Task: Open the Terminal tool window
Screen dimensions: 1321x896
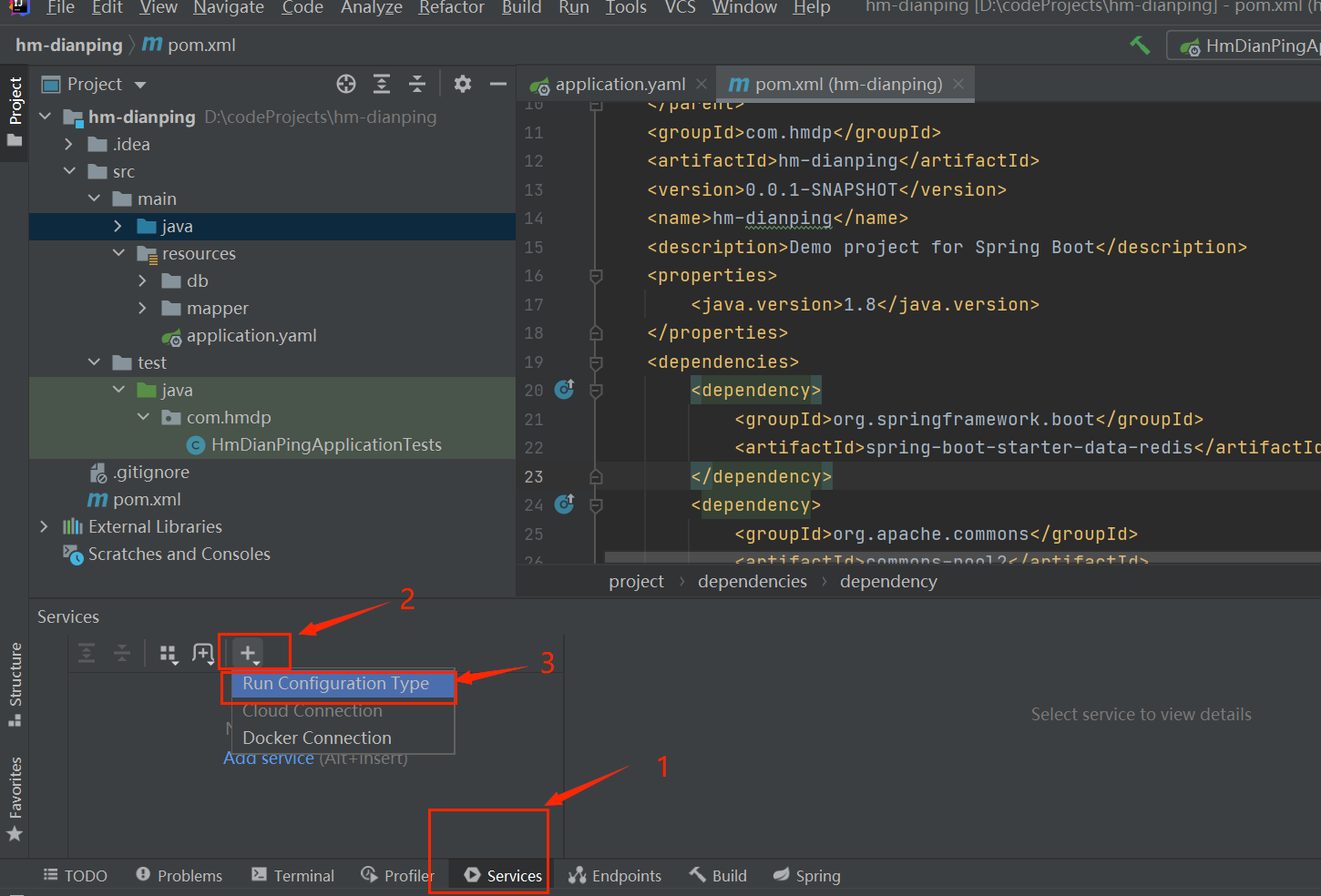Action: (292, 876)
